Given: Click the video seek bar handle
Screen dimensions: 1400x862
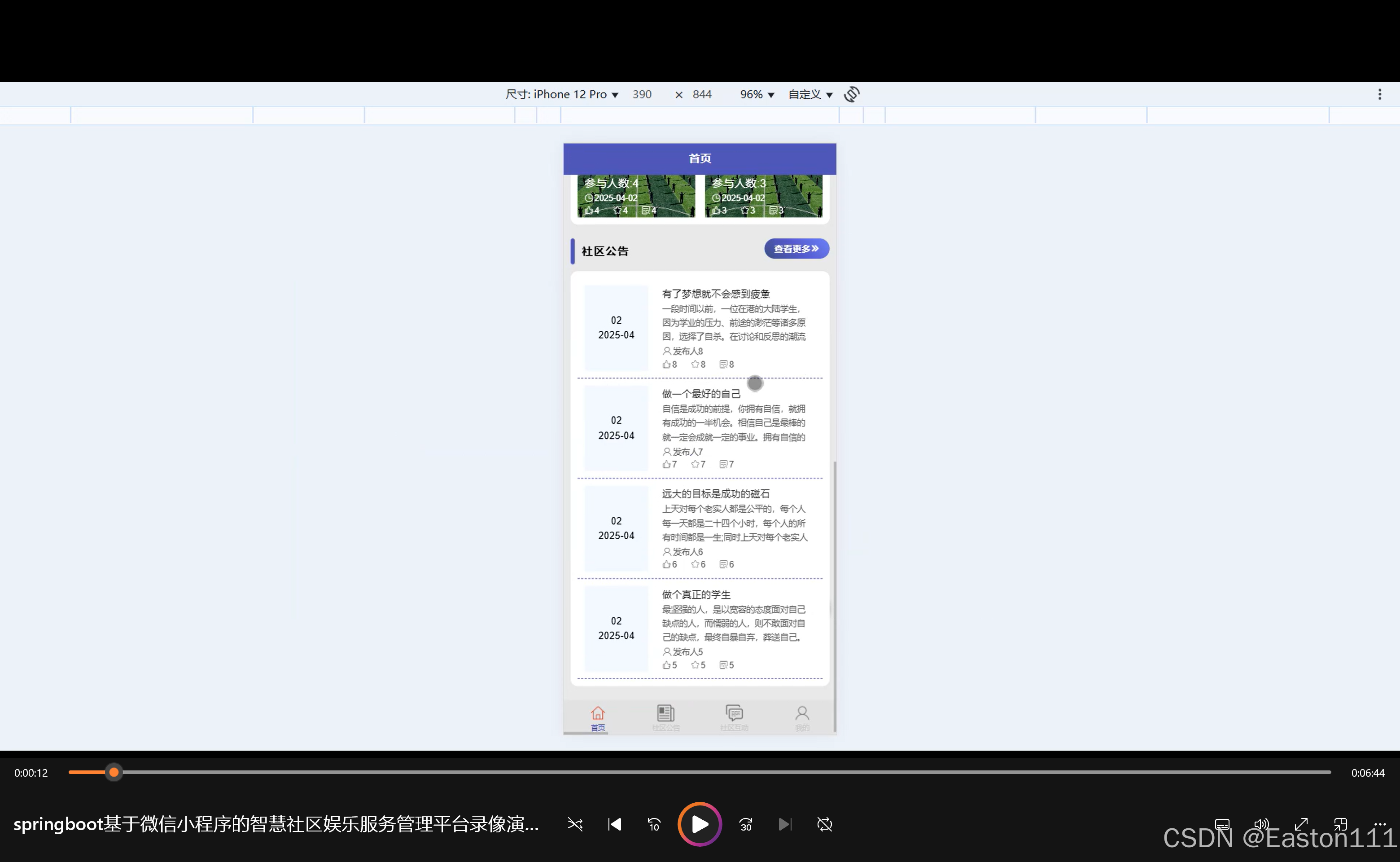Looking at the screenshot, I should [x=114, y=773].
